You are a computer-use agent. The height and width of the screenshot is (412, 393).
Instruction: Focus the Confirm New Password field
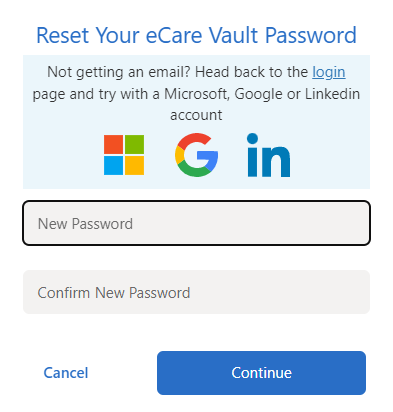196,292
